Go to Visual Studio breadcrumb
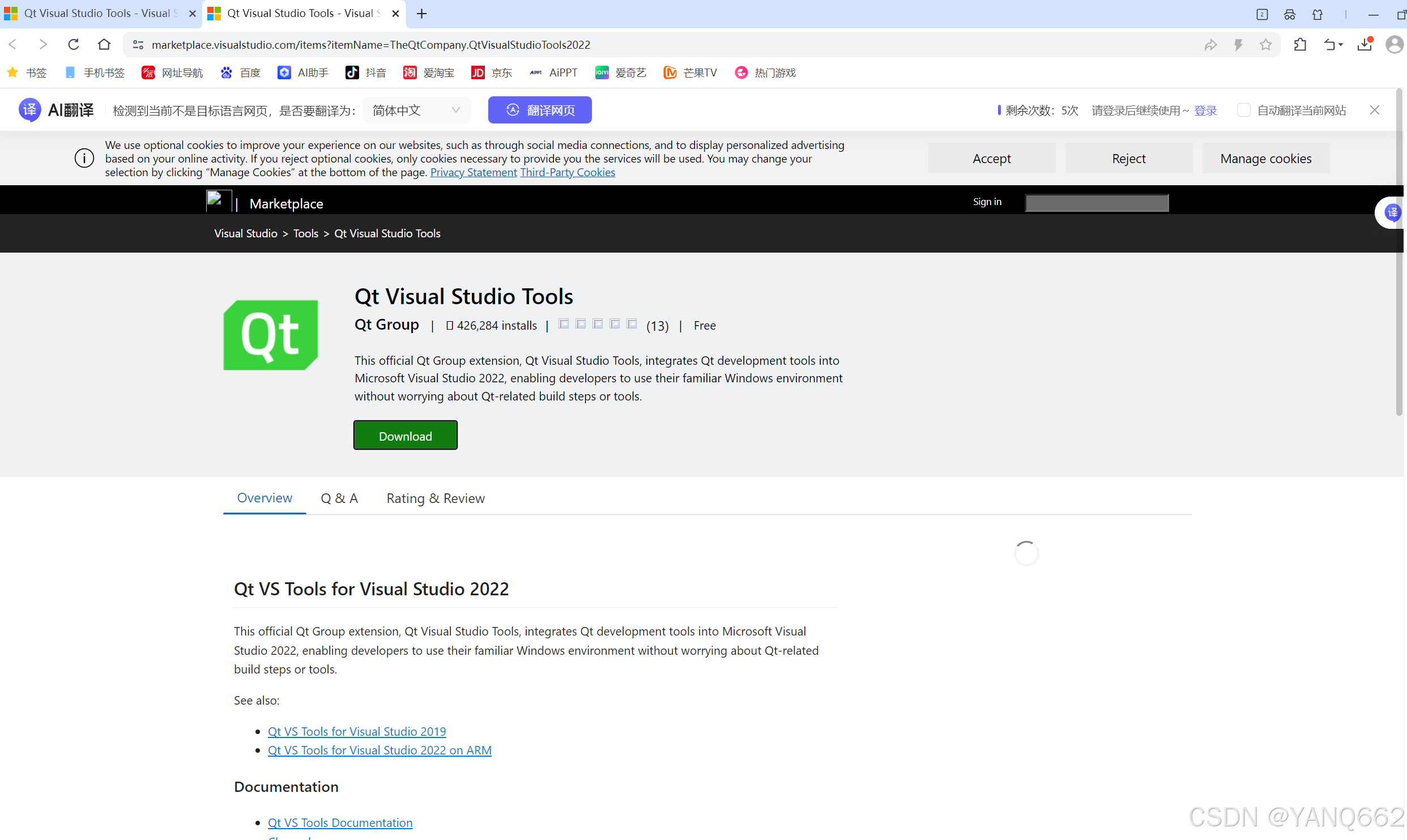1407x840 pixels. 246,233
